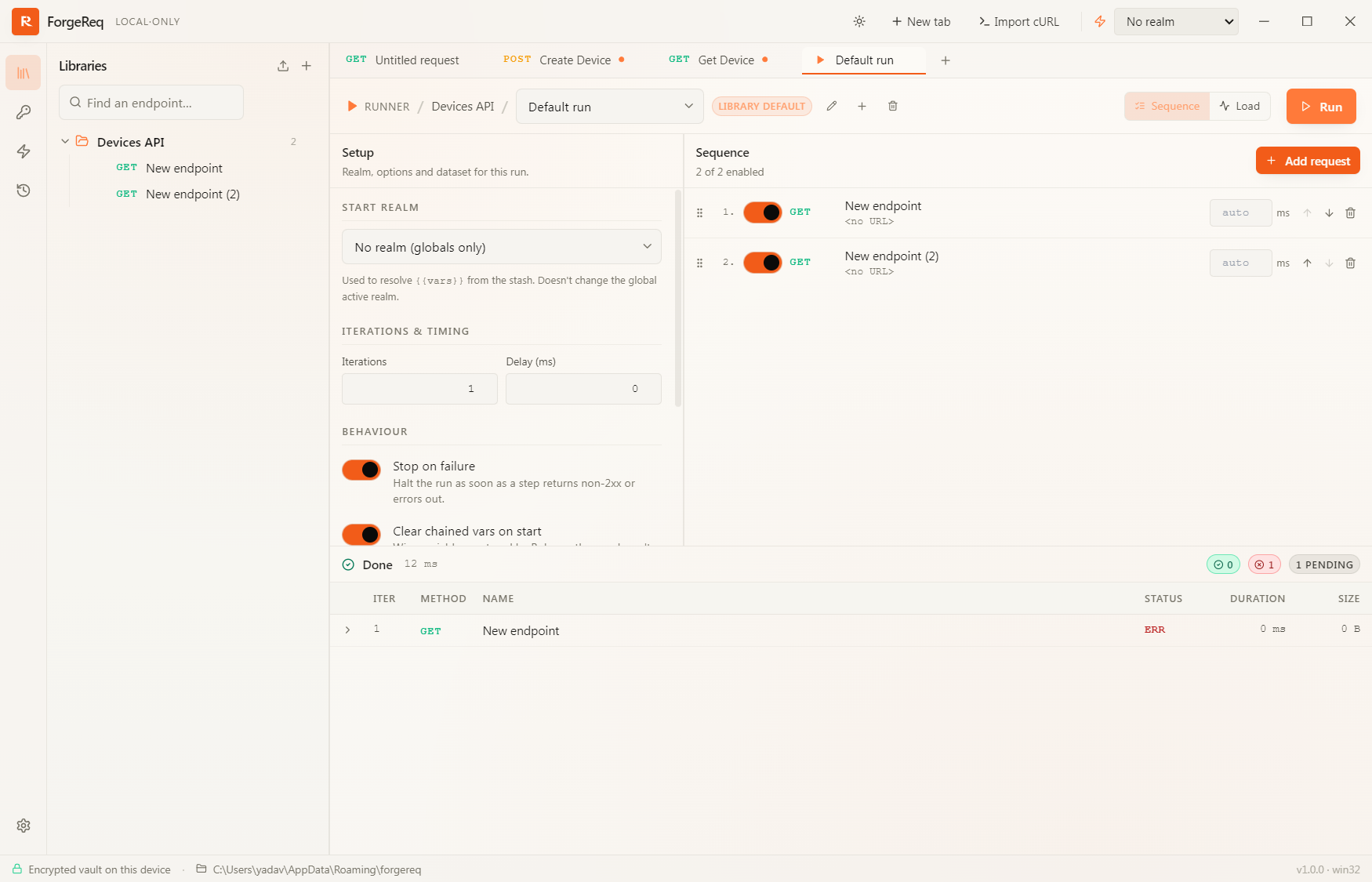Click the 1 PENDING badge

point(1324,564)
